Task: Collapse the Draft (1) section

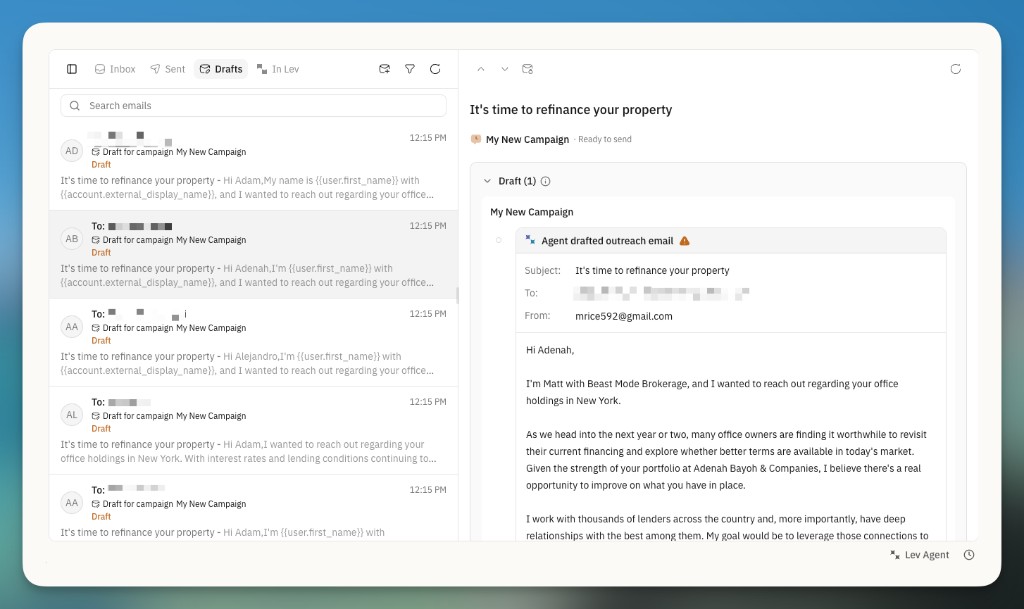Action: pos(487,181)
